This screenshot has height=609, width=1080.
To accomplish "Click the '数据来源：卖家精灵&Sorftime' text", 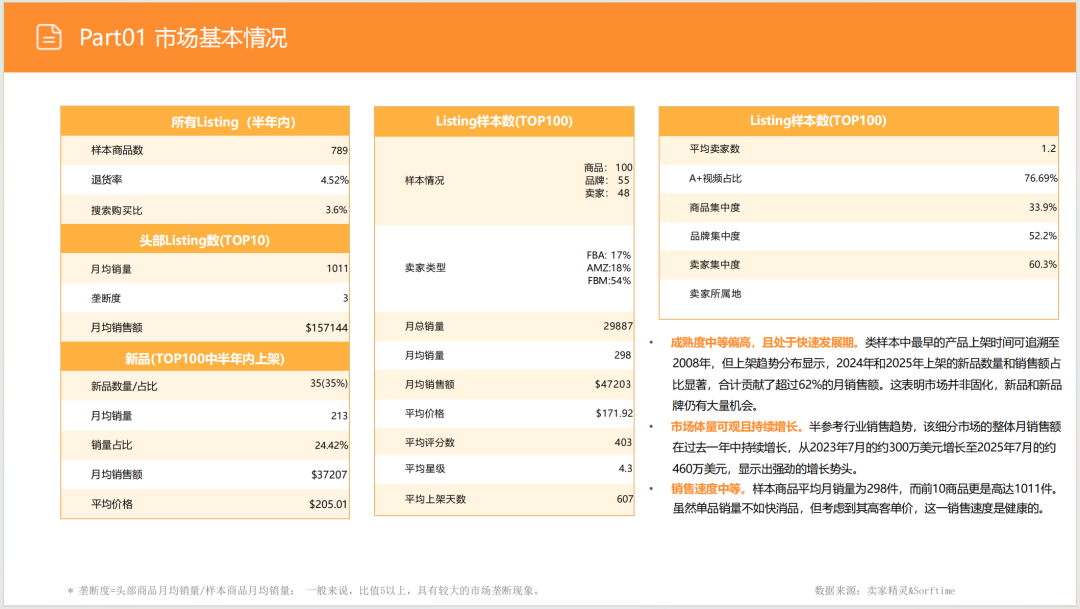I will point(885,590).
